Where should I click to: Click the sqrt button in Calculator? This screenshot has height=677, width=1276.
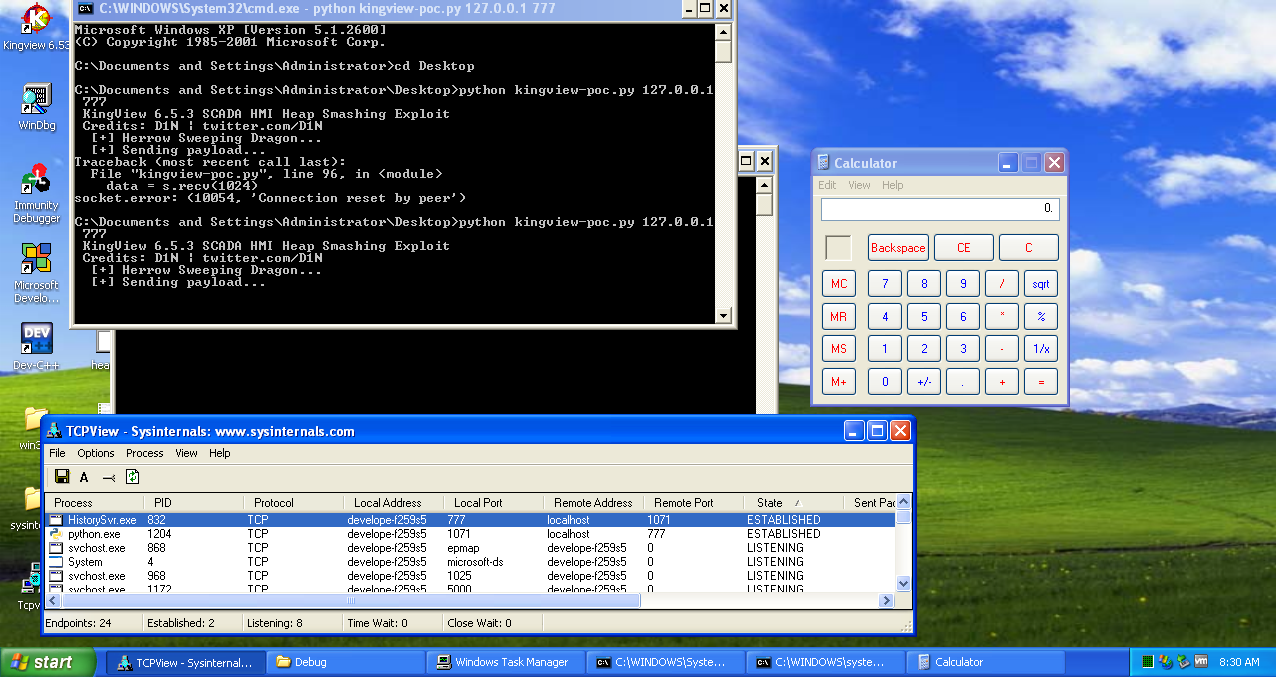[1041, 284]
